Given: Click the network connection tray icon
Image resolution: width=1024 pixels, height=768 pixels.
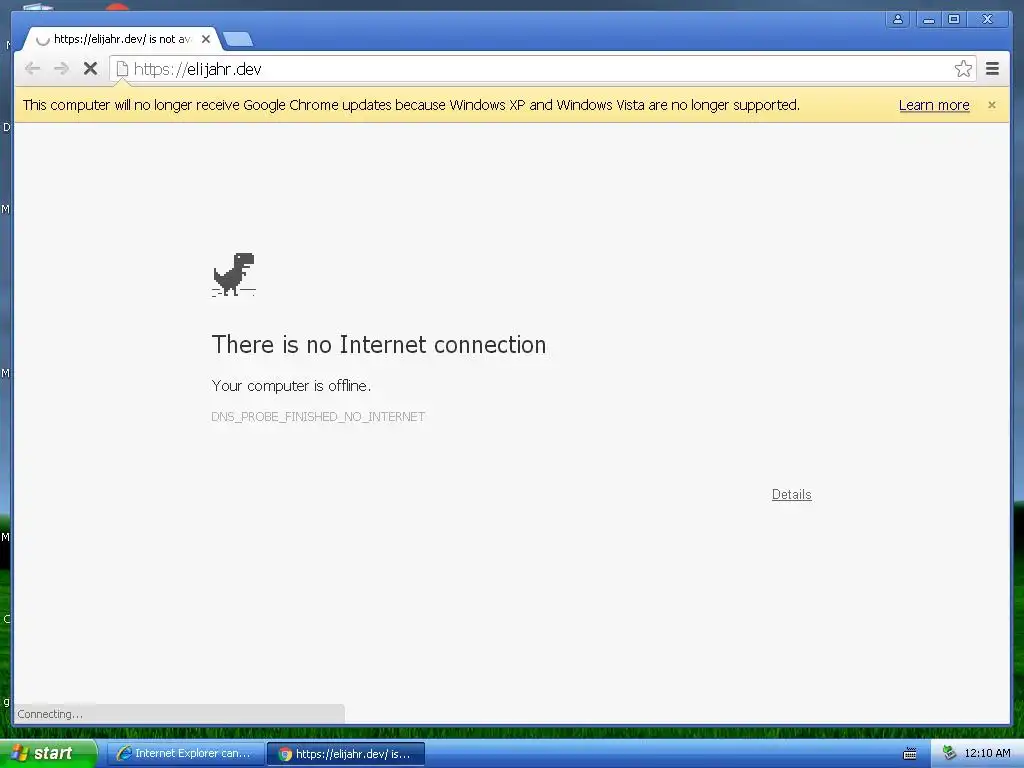Looking at the screenshot, I should pyautogui.click(x=949, y=753).
